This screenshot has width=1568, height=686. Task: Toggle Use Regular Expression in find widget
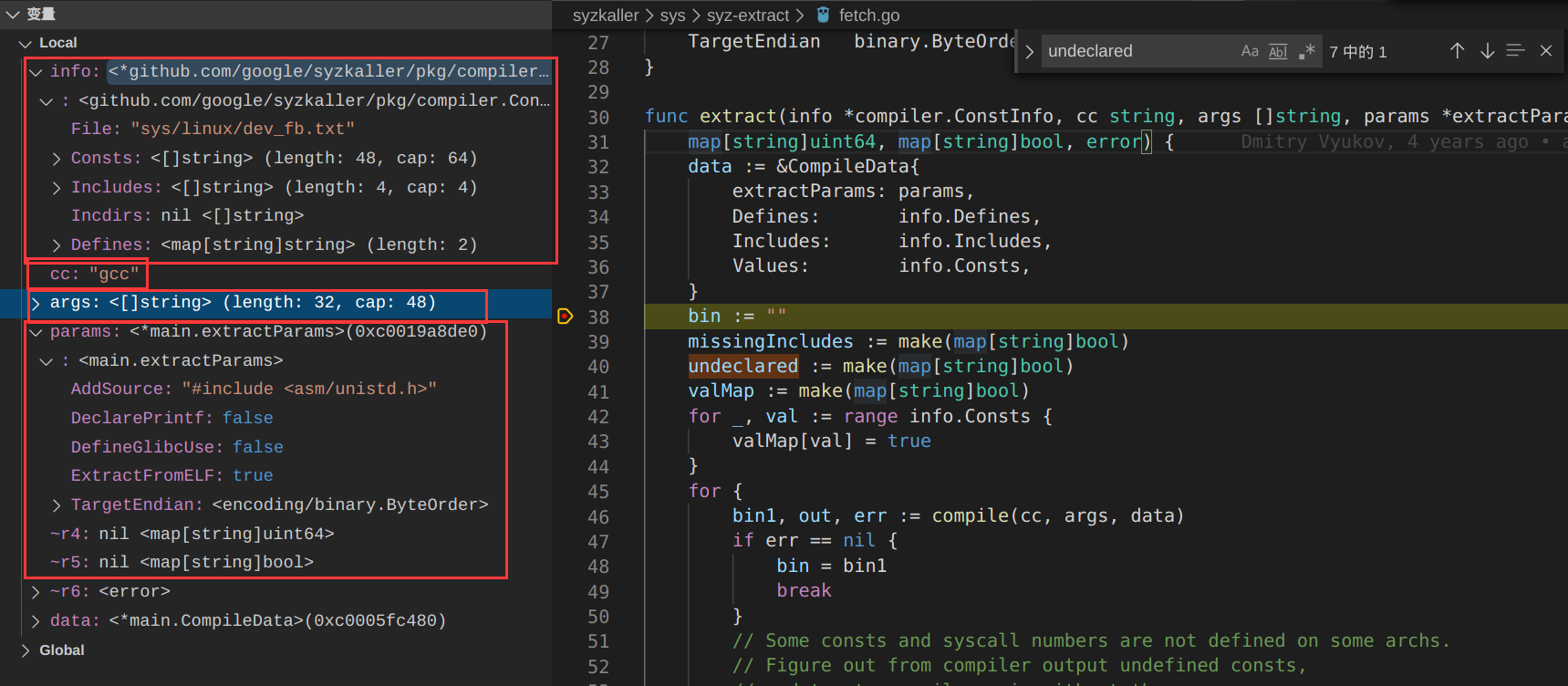[x=1307, y=52]
